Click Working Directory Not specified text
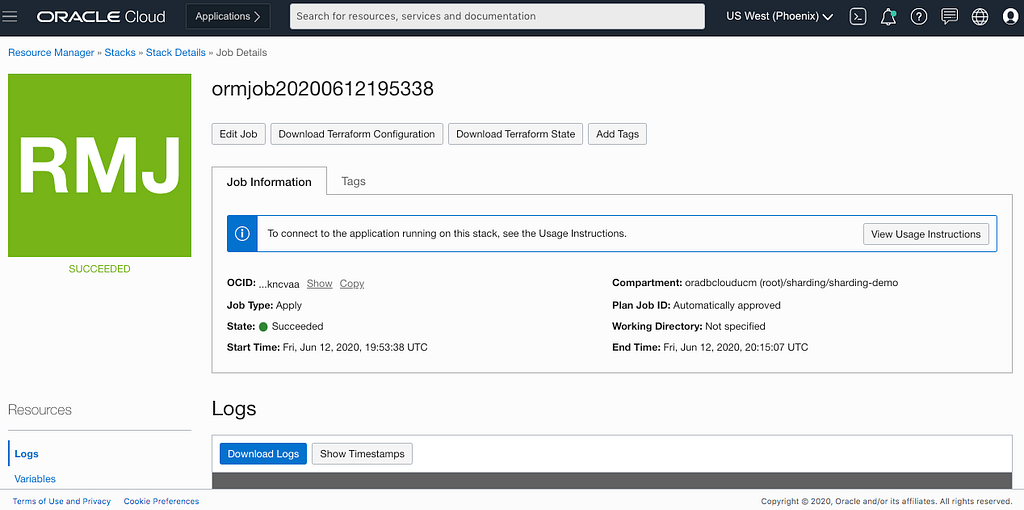Viewport: 1024px width, 510px height. pos(735,326)
